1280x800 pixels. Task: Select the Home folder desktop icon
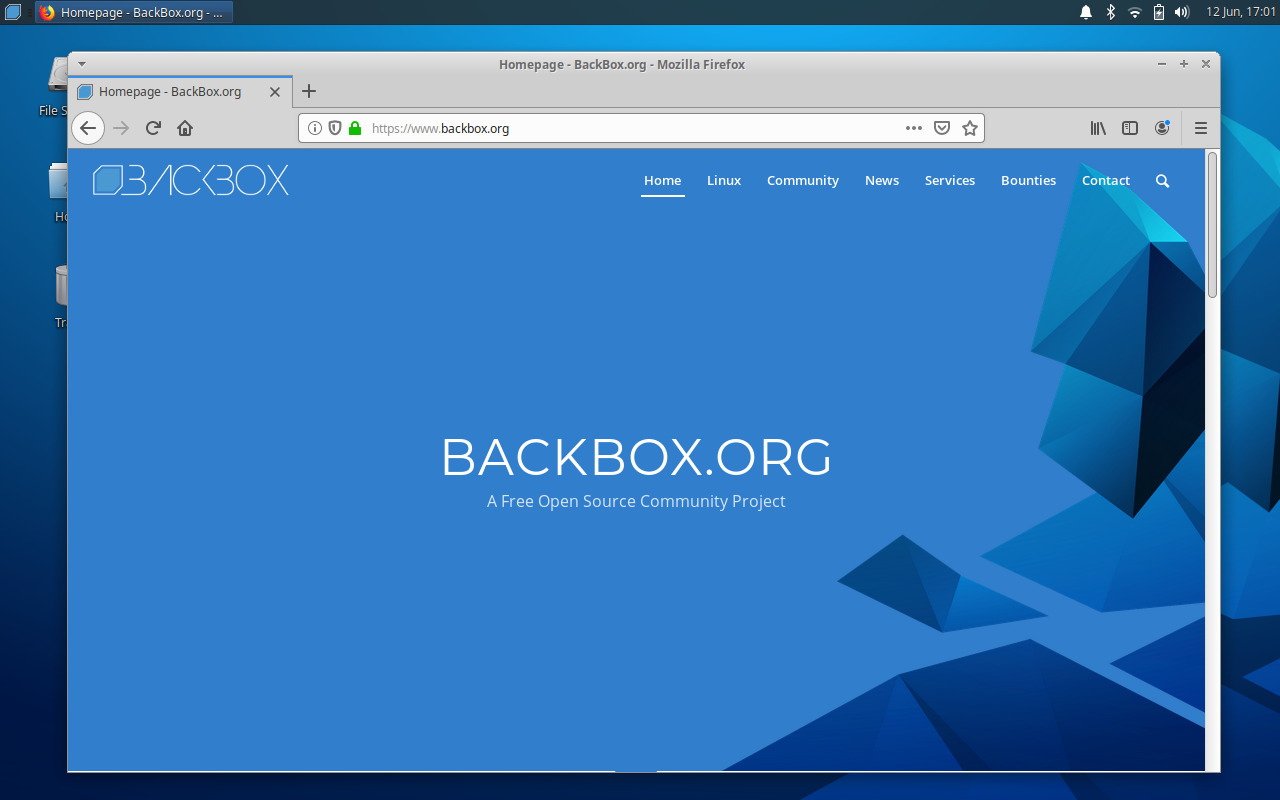click(58, 192)
